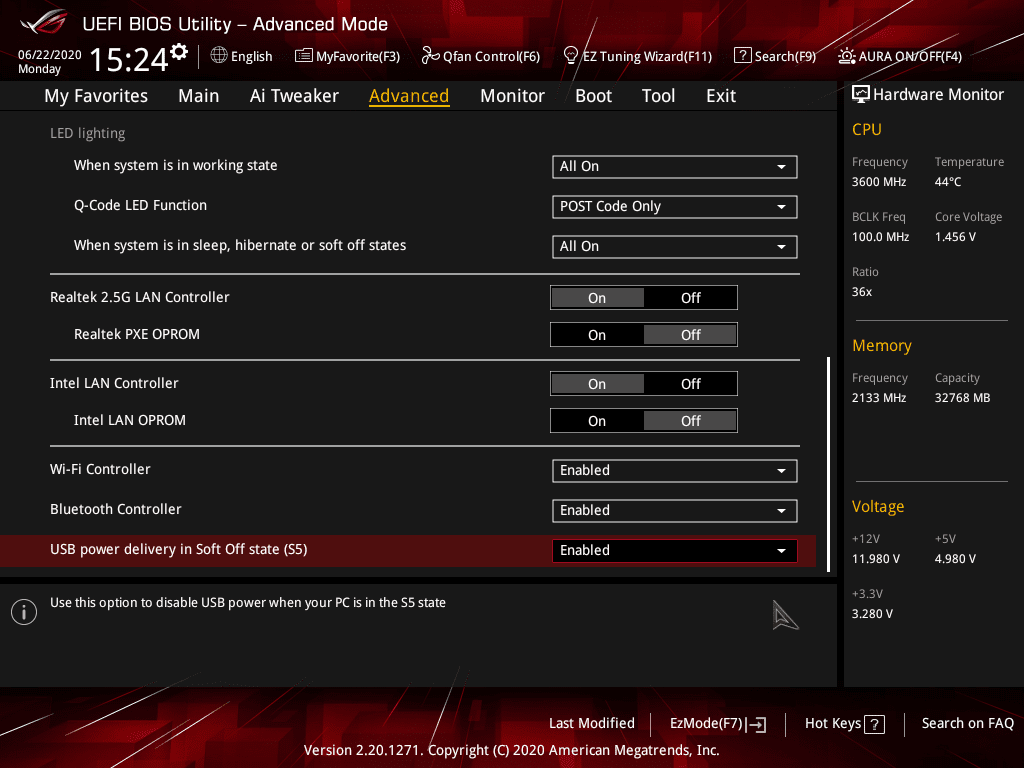This screenshot has width=1024, height=768.
Task: Click the mouse pointer arrow graphic
Action: 784,615
